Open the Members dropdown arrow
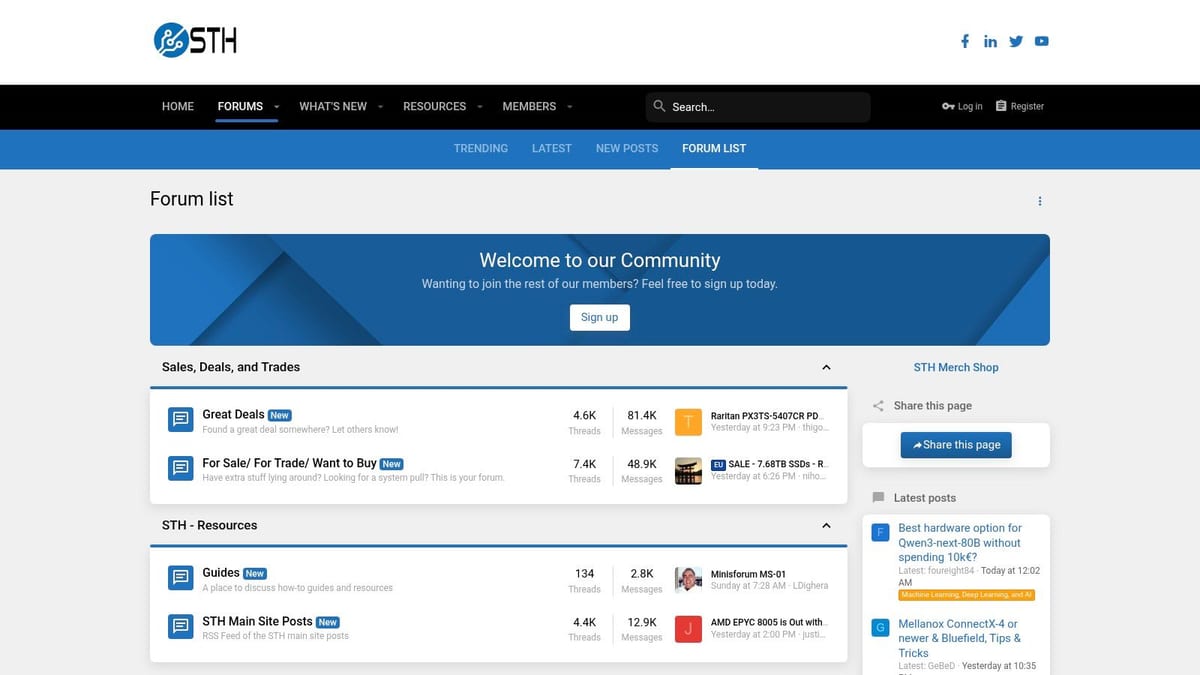This screenshot has width=1200, height=675. pyautogui.click(x=569, y=107)
